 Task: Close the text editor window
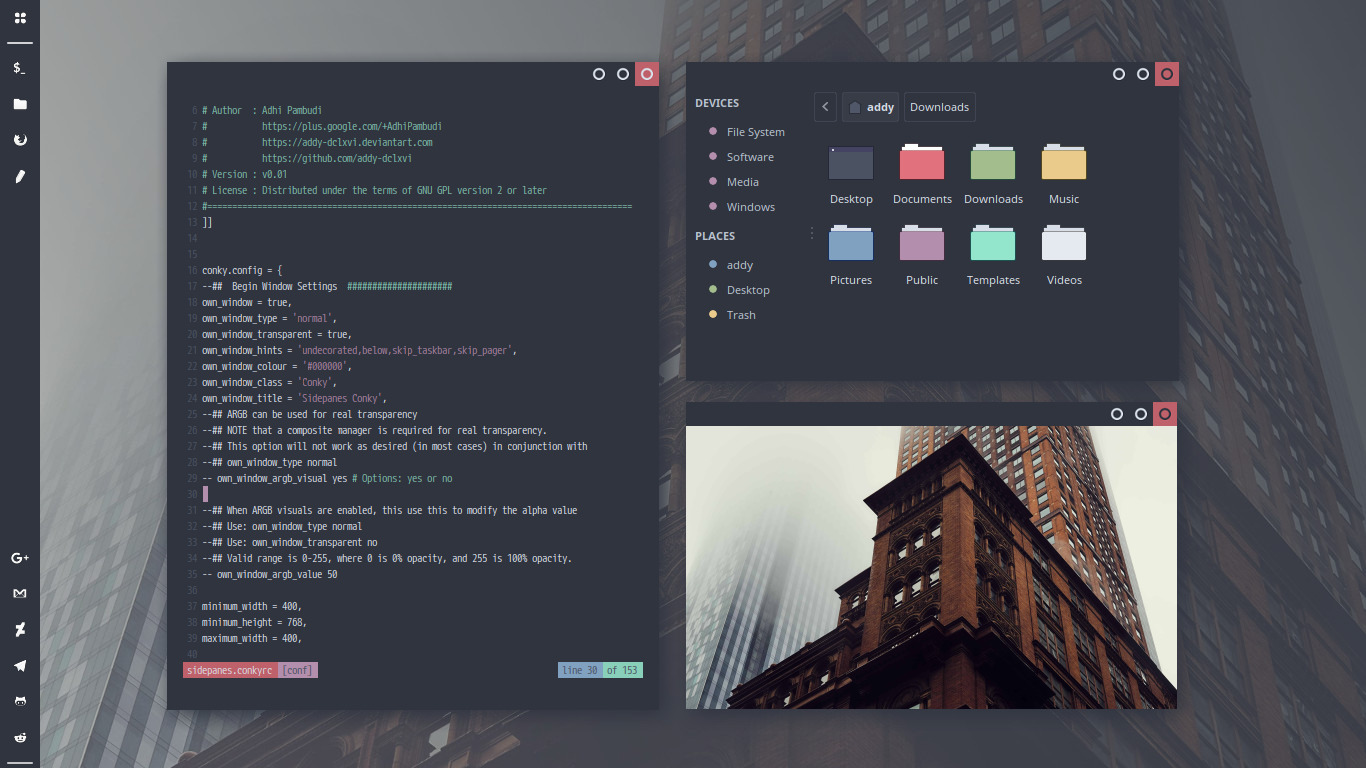point(647,74)
